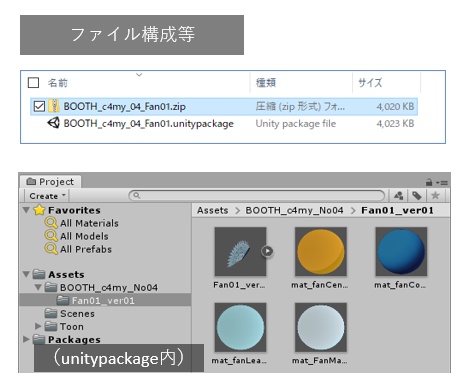Screen dimensions: 471x384
Task: Collapse the BOOTH_c4my_No04 folder
Action: coord(38,287)
